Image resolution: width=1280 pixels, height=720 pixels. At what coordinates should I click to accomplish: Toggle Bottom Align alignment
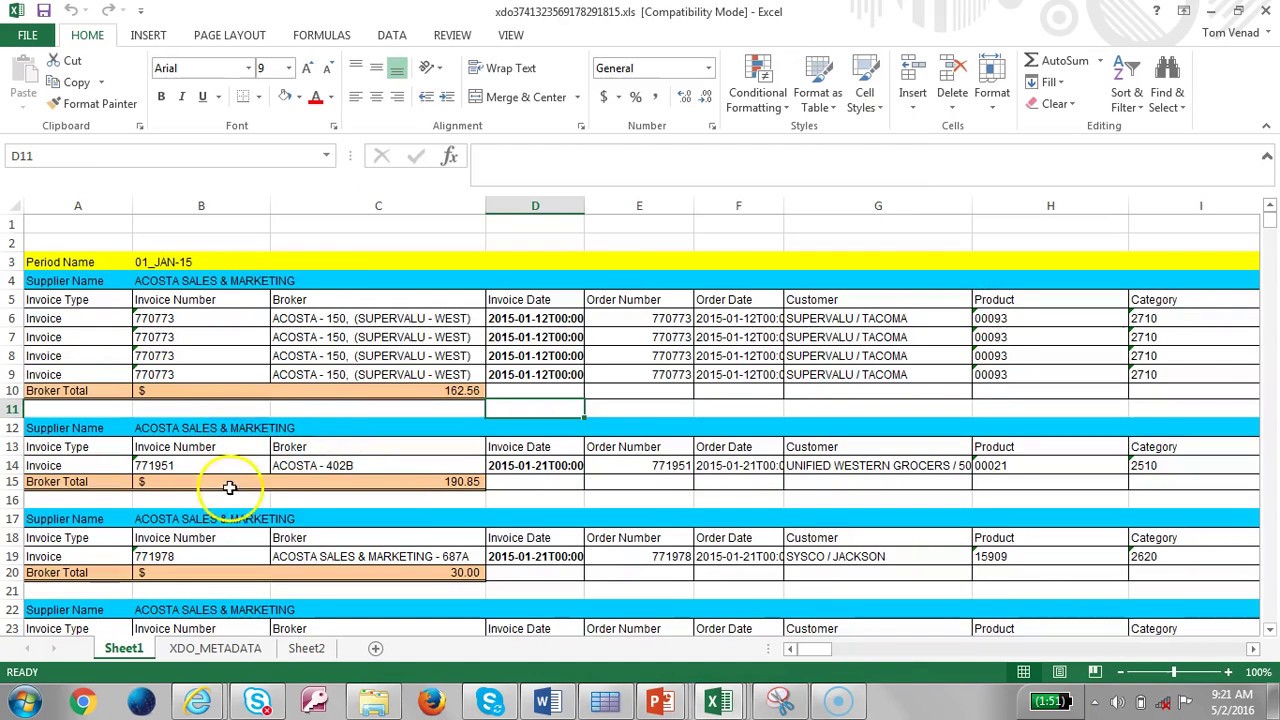pos(397,68)
